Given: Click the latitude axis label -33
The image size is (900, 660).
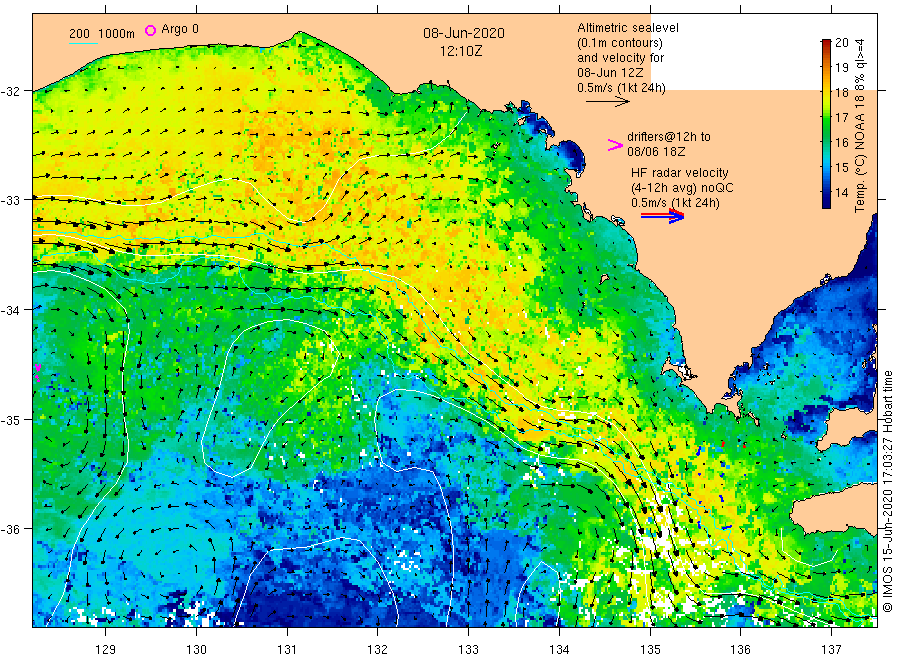Looking at the screenshot, I should [x=11, y=200].
